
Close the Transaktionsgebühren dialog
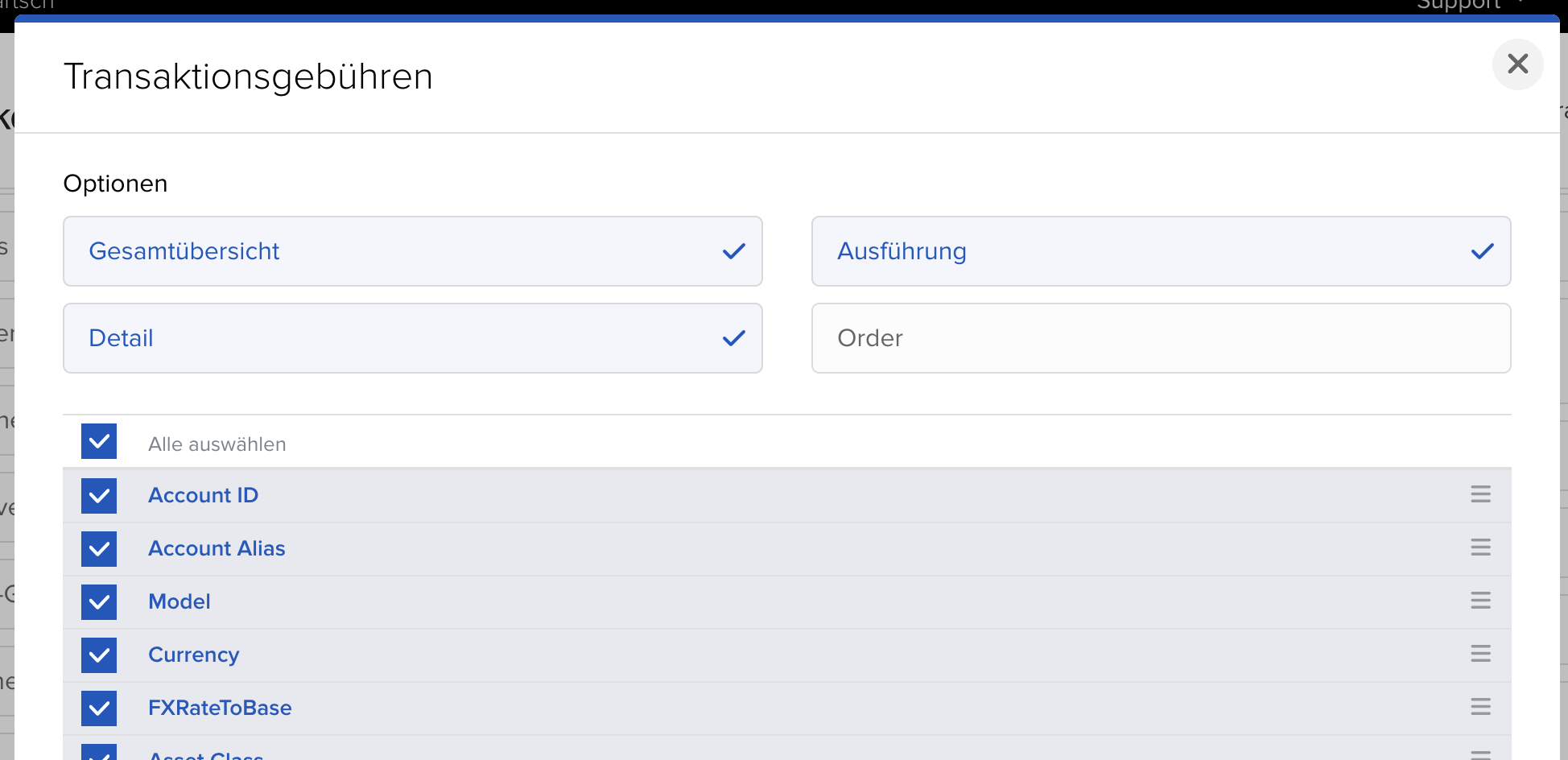point(1517,64)
